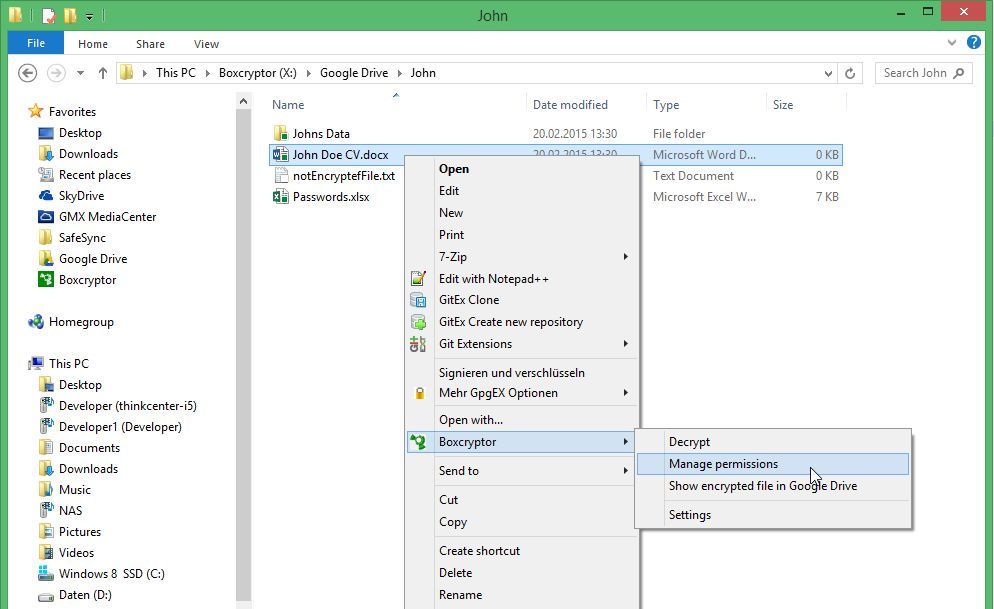This screenshot has height=609, width=994.
Task: Open the address bar history dropdown
Action: [826, 73]
